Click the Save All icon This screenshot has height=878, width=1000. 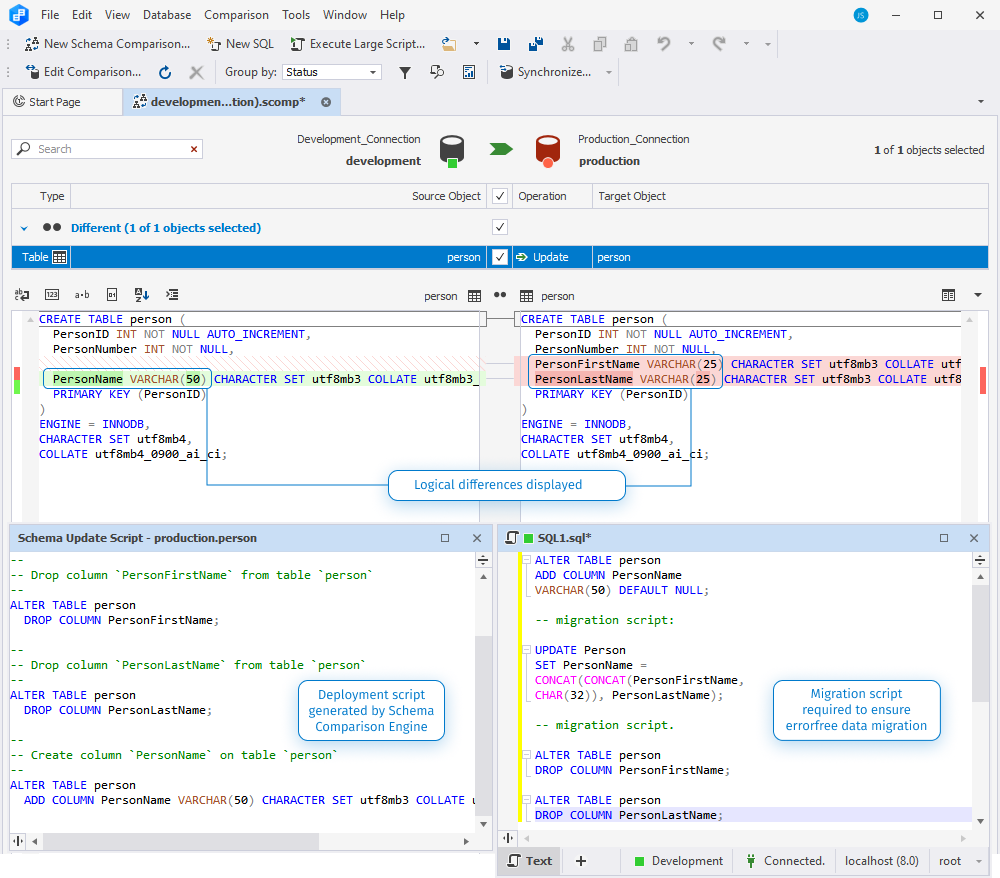536,44
